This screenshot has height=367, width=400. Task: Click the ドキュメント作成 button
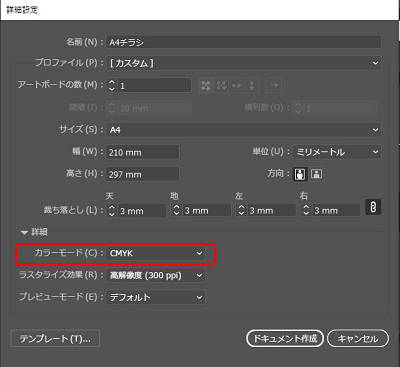click(x=285, y=339)
